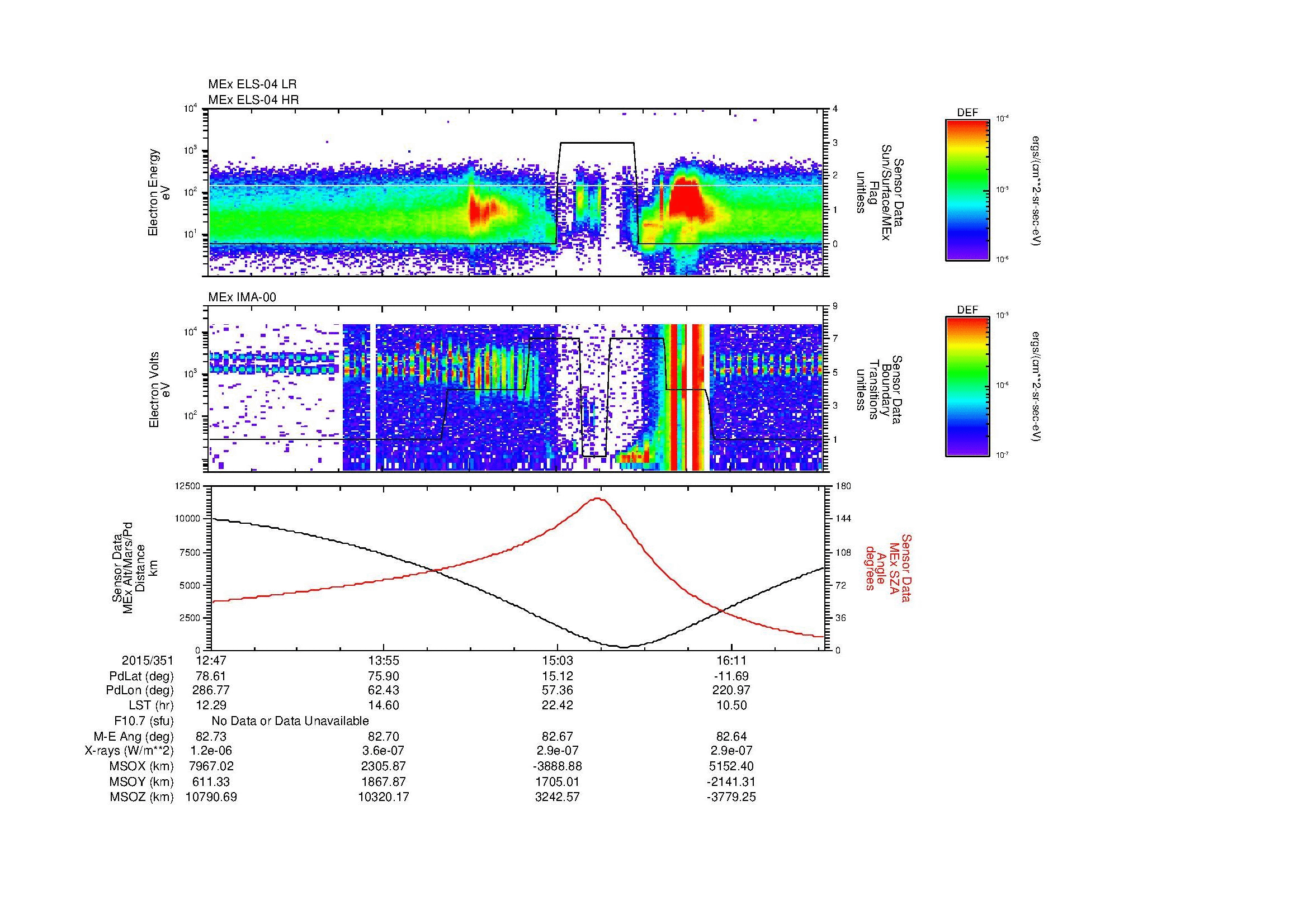Select PdLat value '-11.69'
The height and width of the screenshot is (924, 1308).
(731, 676)
